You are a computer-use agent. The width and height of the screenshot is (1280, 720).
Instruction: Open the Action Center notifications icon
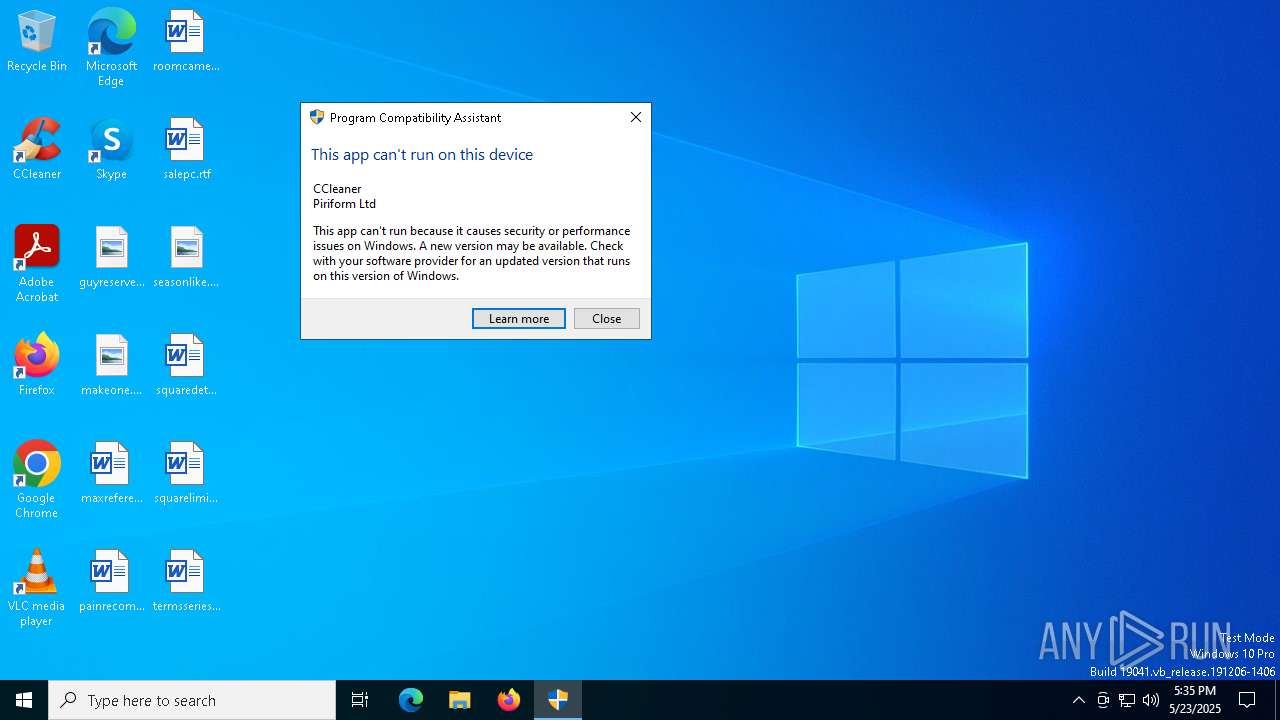tap(1247, 700)
